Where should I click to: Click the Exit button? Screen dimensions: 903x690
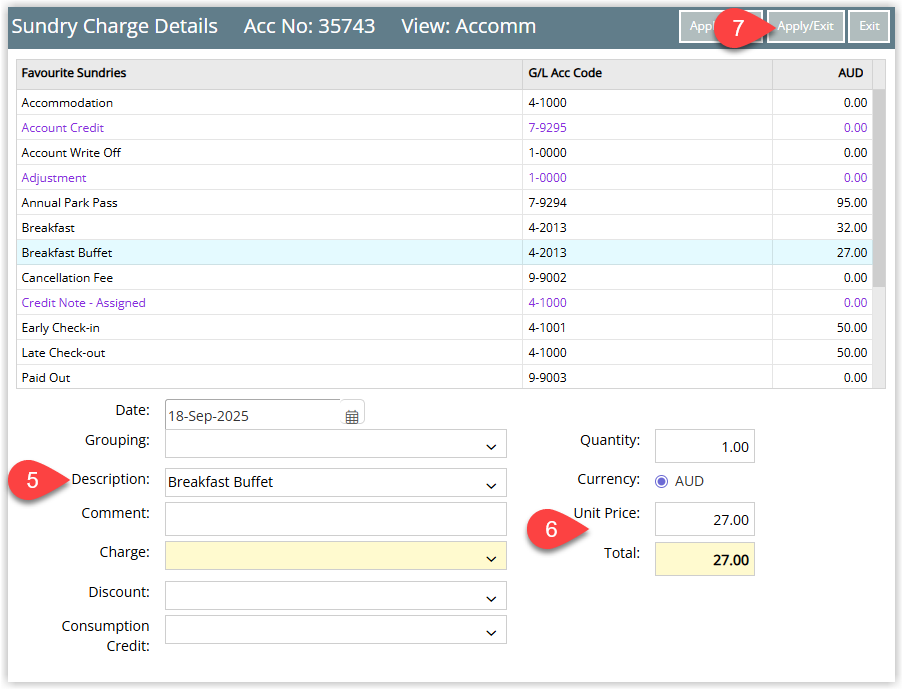pos(869,26)
